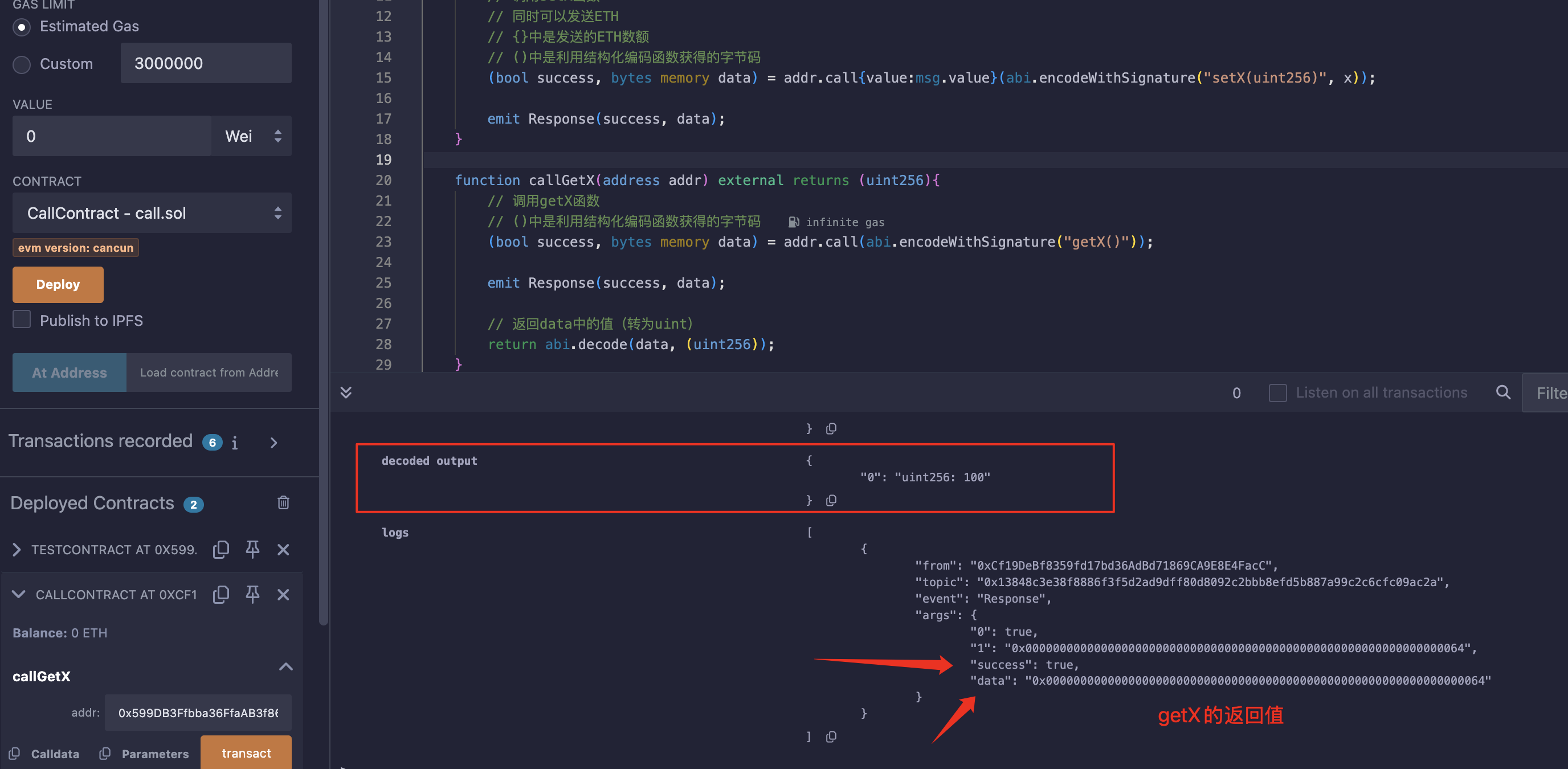Click the terminal search magnifier icon
The height and width of the screenshot is (769, 1568).
click(1503, 392)
